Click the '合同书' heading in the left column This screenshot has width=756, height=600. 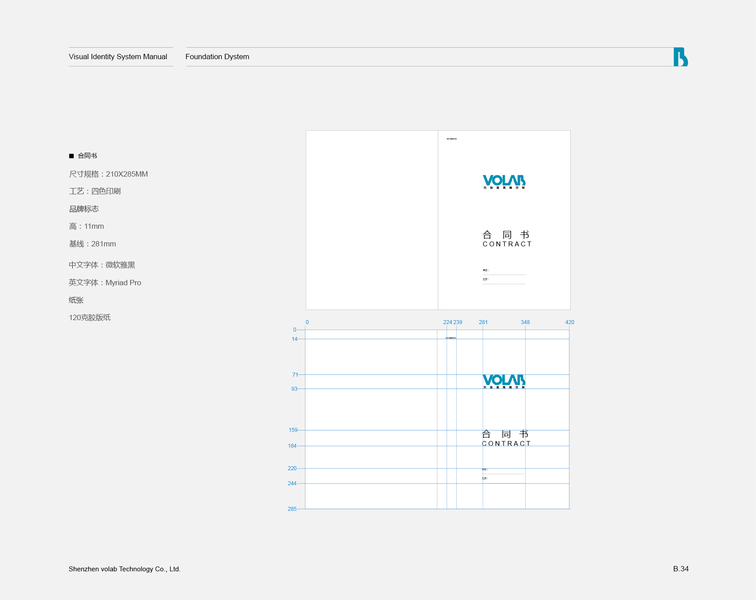point(87,156)
